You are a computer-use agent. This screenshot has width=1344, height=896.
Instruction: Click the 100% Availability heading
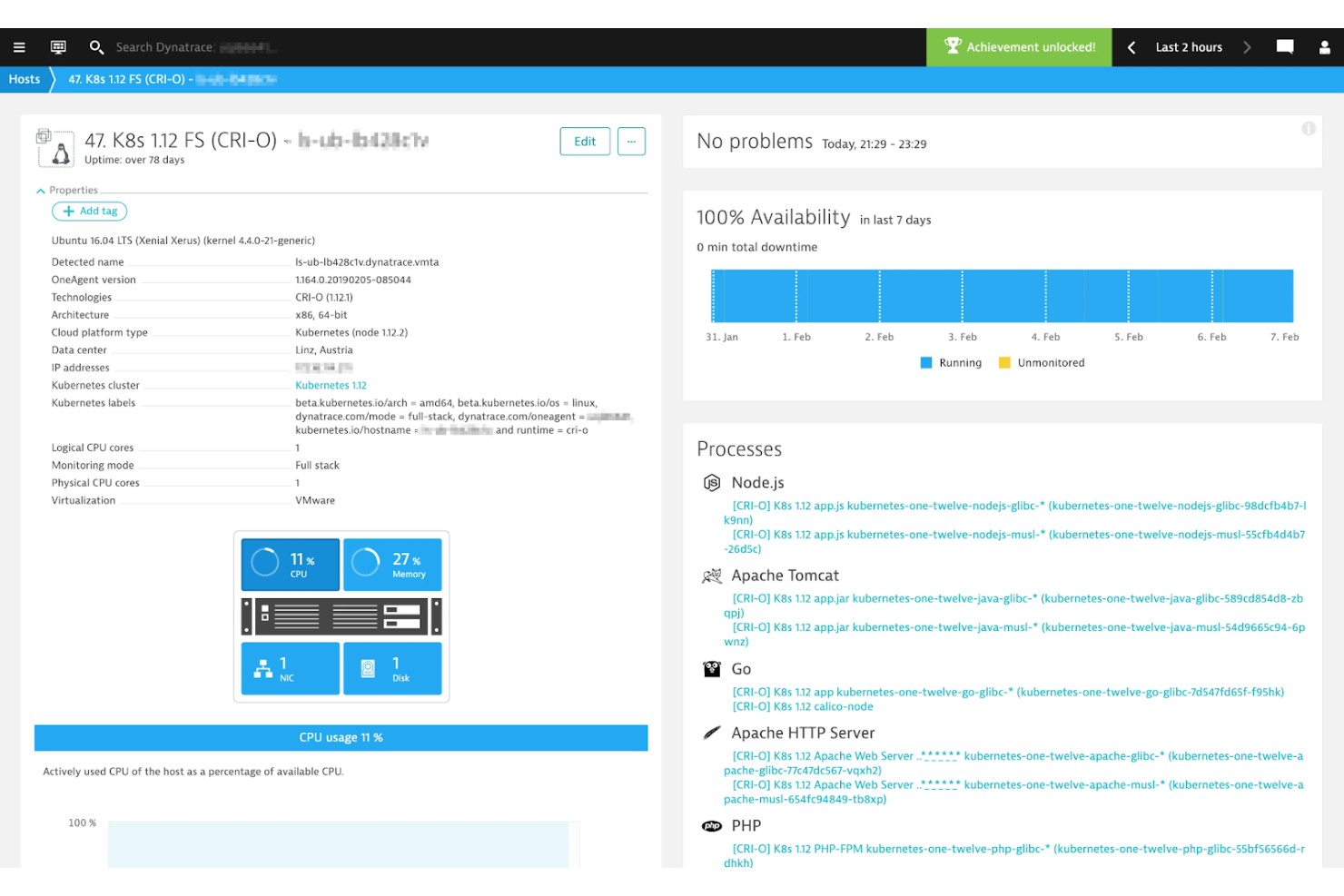click(773, 218)
